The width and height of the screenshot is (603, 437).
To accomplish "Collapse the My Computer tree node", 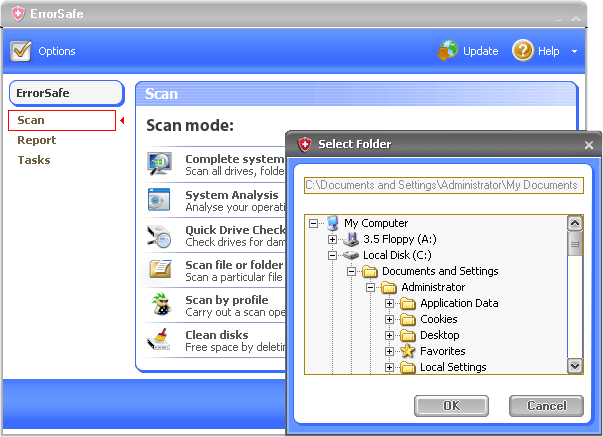I will (314, 223).
